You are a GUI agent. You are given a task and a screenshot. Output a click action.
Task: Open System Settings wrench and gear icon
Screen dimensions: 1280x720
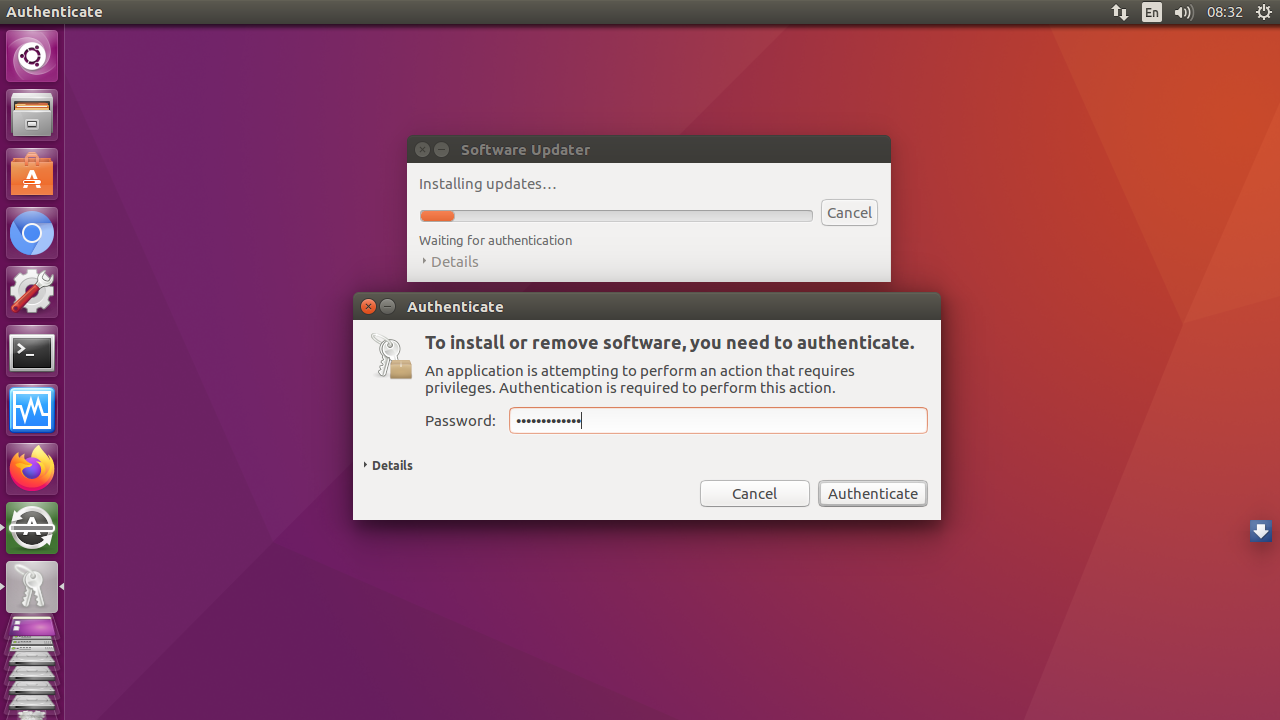[32, 292]
